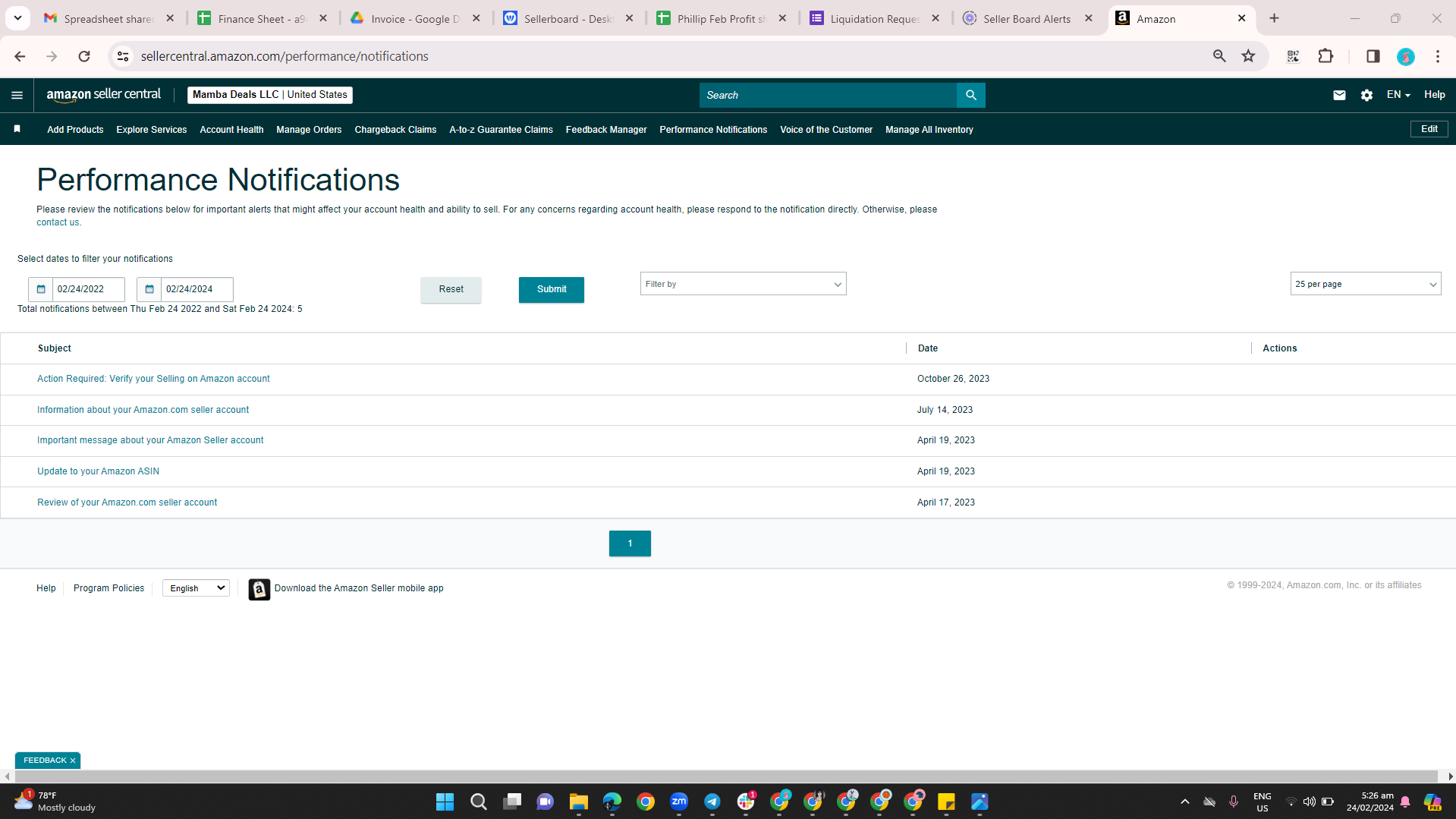Click the Edit navigation button
This screenshot has height=819, width=1456.
click(x=1429, y=129)
